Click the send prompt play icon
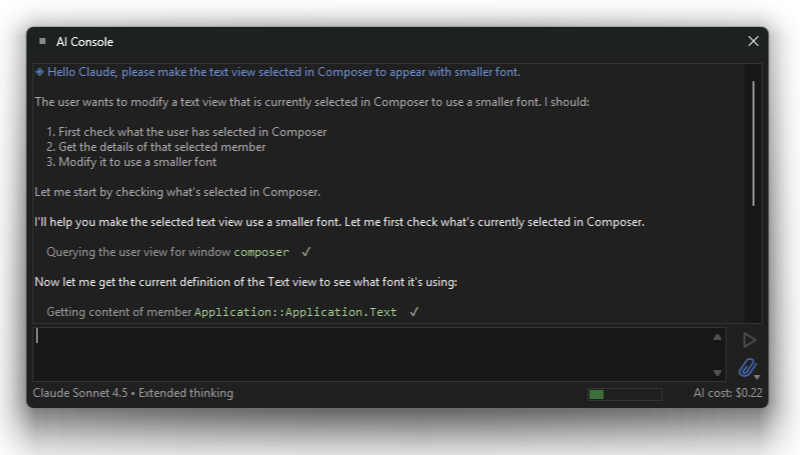The image size is (800, 455). tap(749, 340)
